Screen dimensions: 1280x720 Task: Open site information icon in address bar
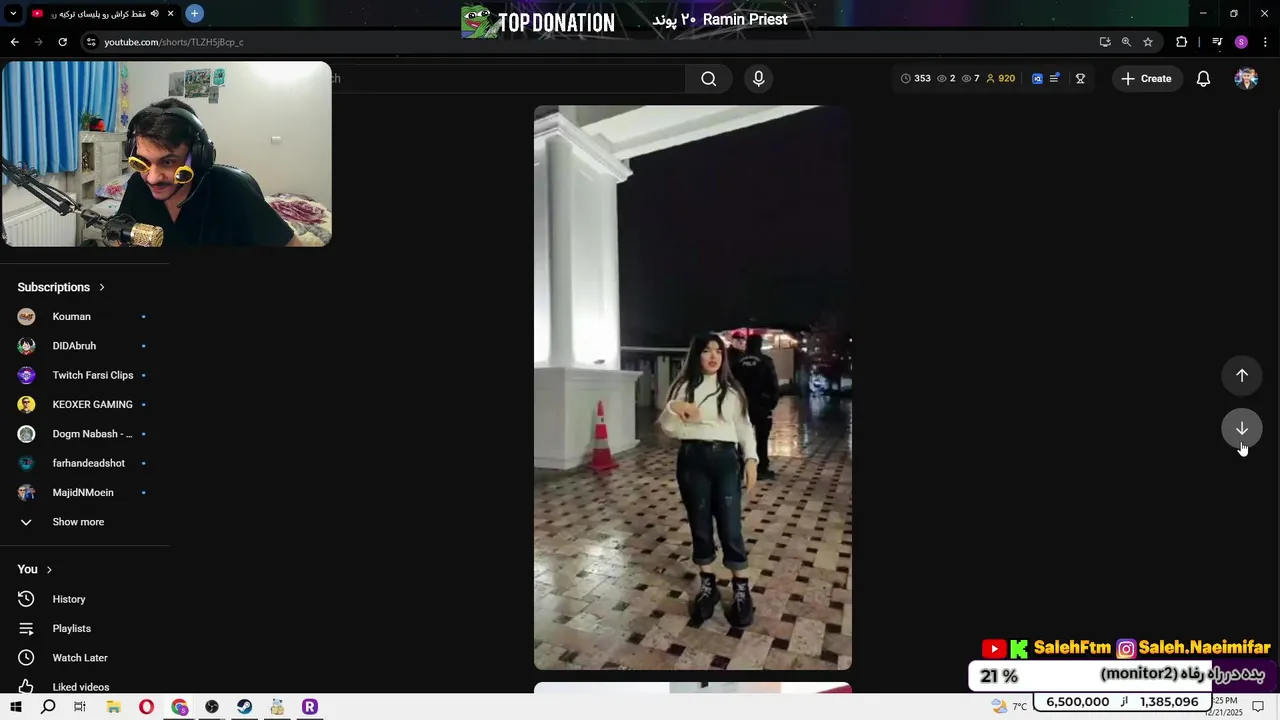[x=91, y=42]
